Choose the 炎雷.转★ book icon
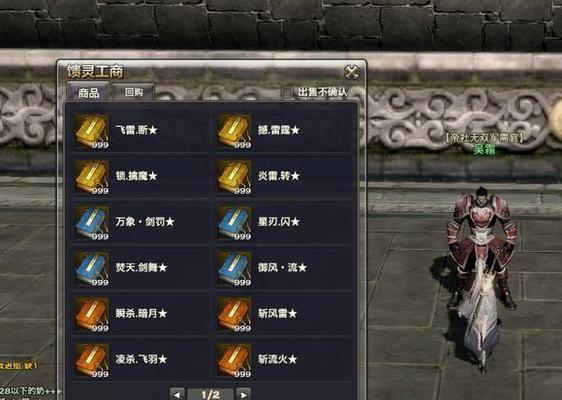This screenshot has height=400, width=562. click(234, 177)
